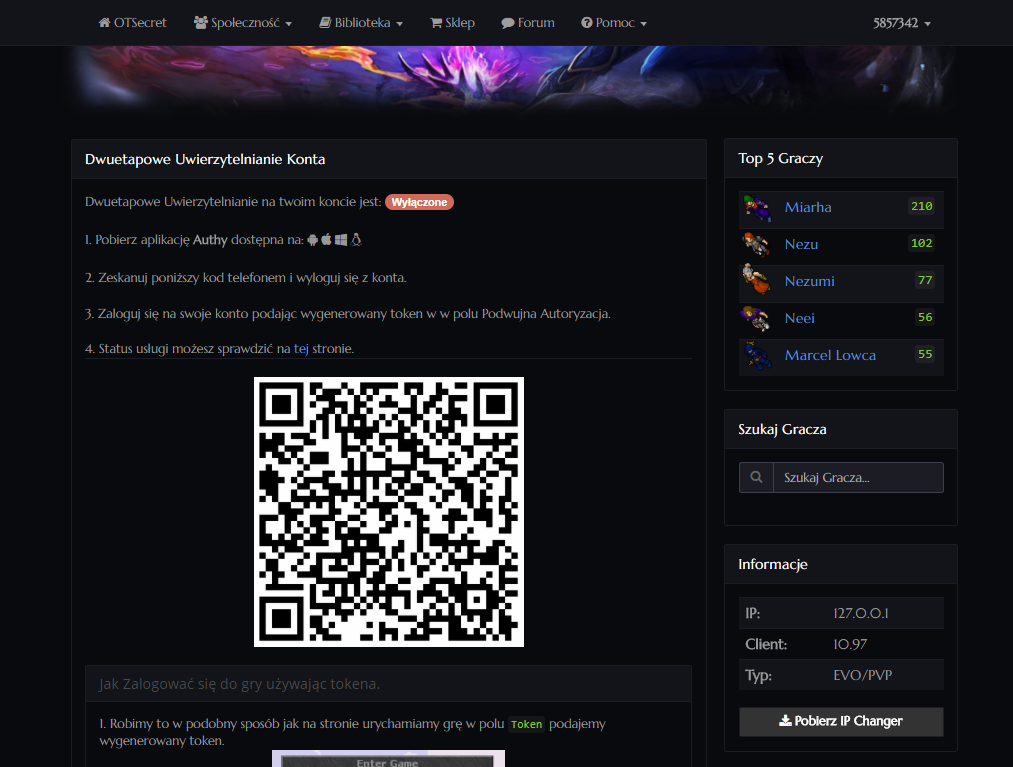Click the Wyłączone status badge

pyautogui.click(x=419, y=202)
